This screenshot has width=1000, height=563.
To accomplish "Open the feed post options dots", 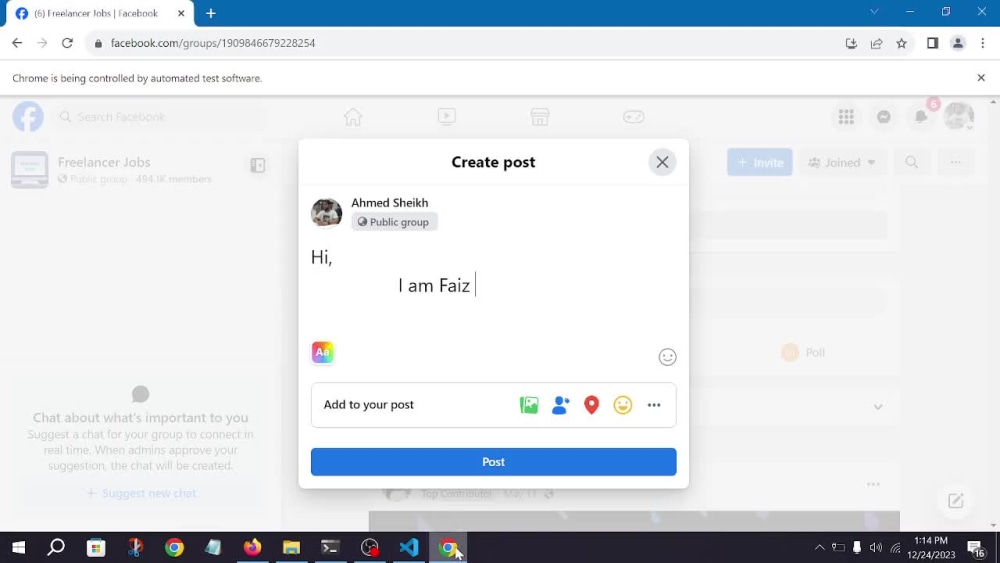I will 873,485.
